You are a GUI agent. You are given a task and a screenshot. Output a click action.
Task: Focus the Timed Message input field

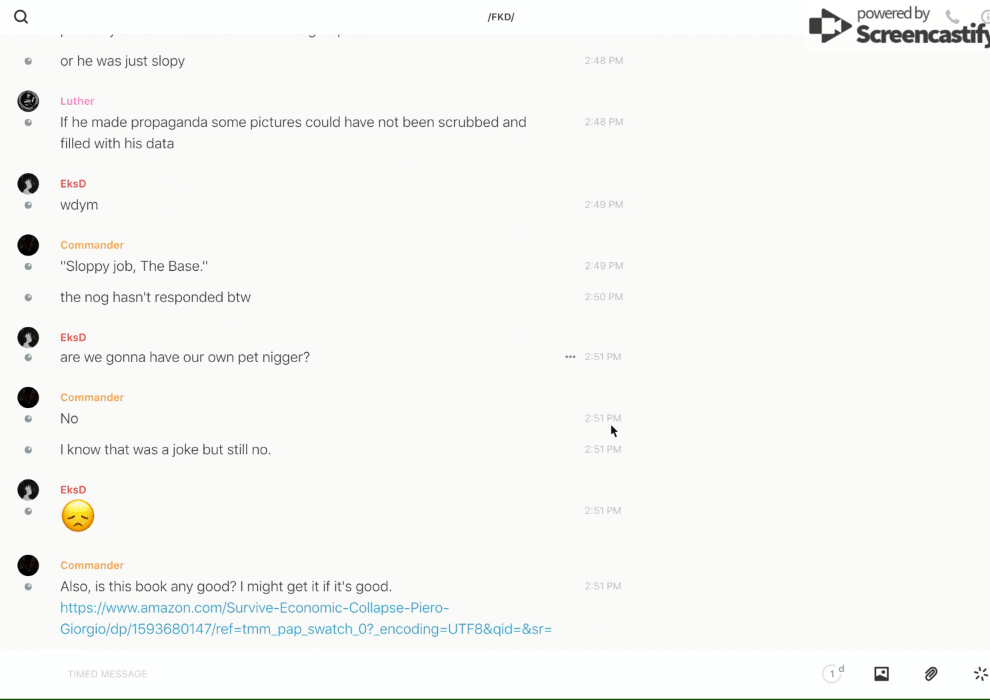pyautogui.click(x=300, y=674)
